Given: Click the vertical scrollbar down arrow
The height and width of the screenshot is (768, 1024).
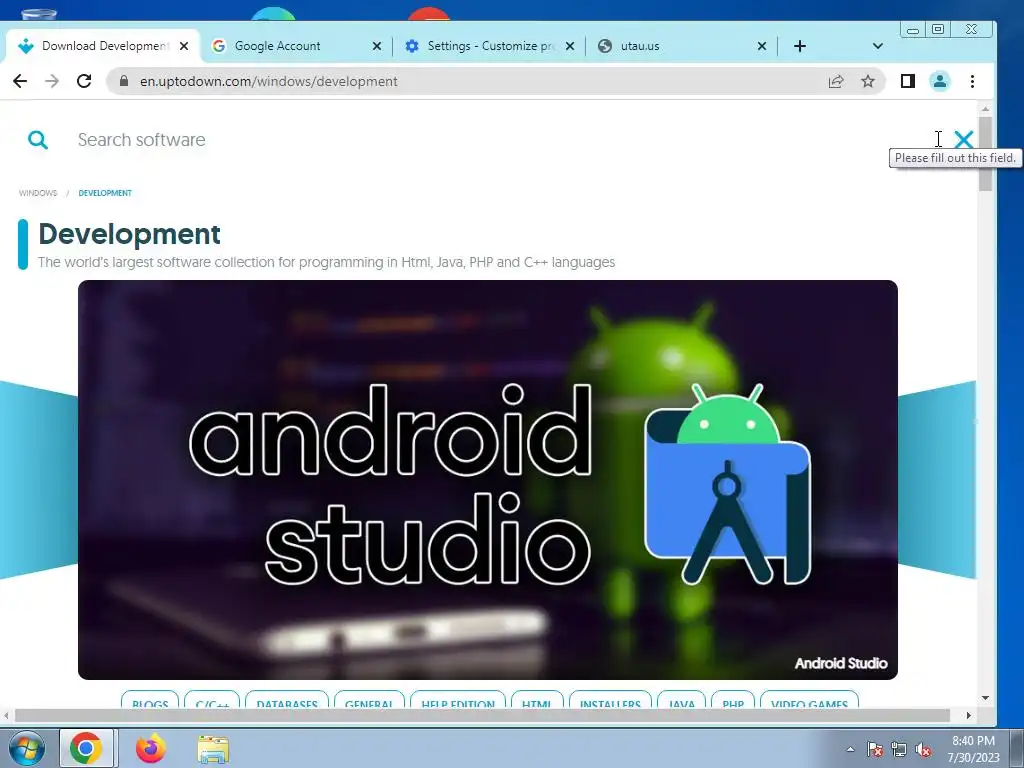Looking at the screenshot, I should click(x=985, y=698).
